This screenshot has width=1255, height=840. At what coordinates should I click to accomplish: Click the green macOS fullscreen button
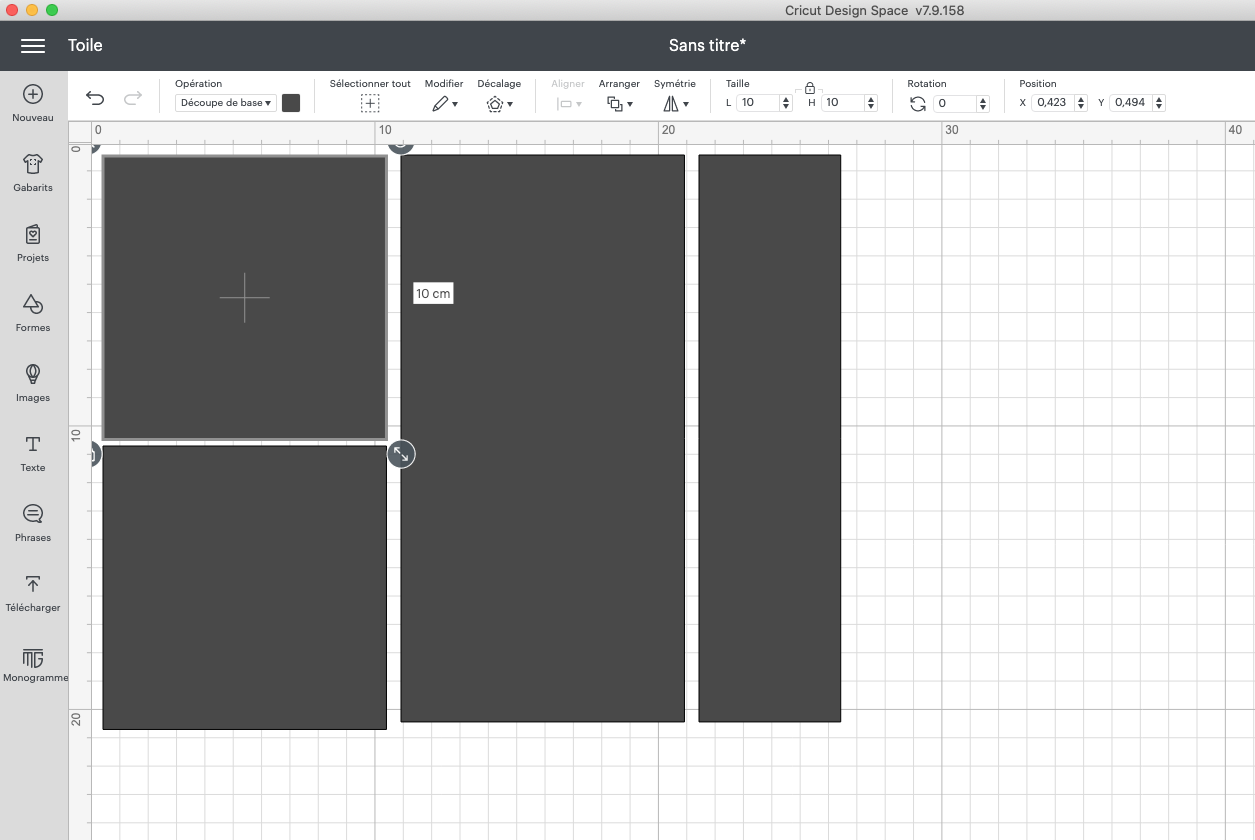(52, 10)
